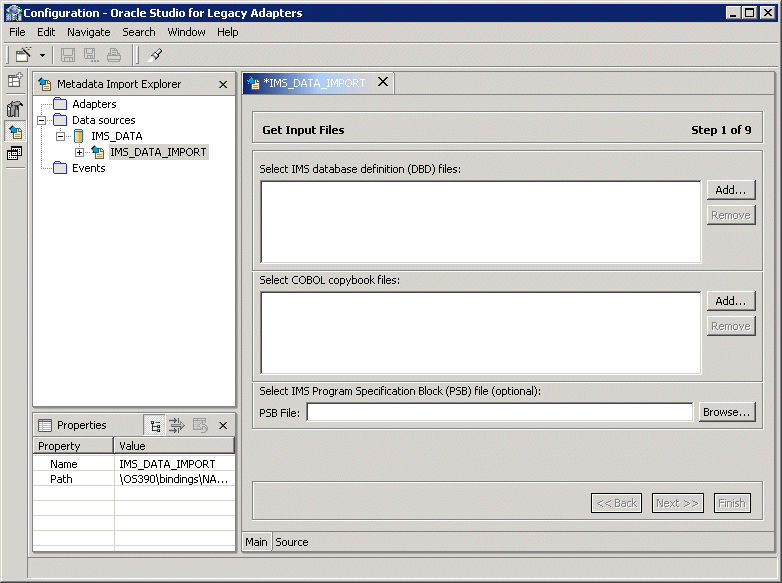782x583 pixels.
Task: Select the IMS_DATA_IMPORT value cell
Action: (175, 464)
